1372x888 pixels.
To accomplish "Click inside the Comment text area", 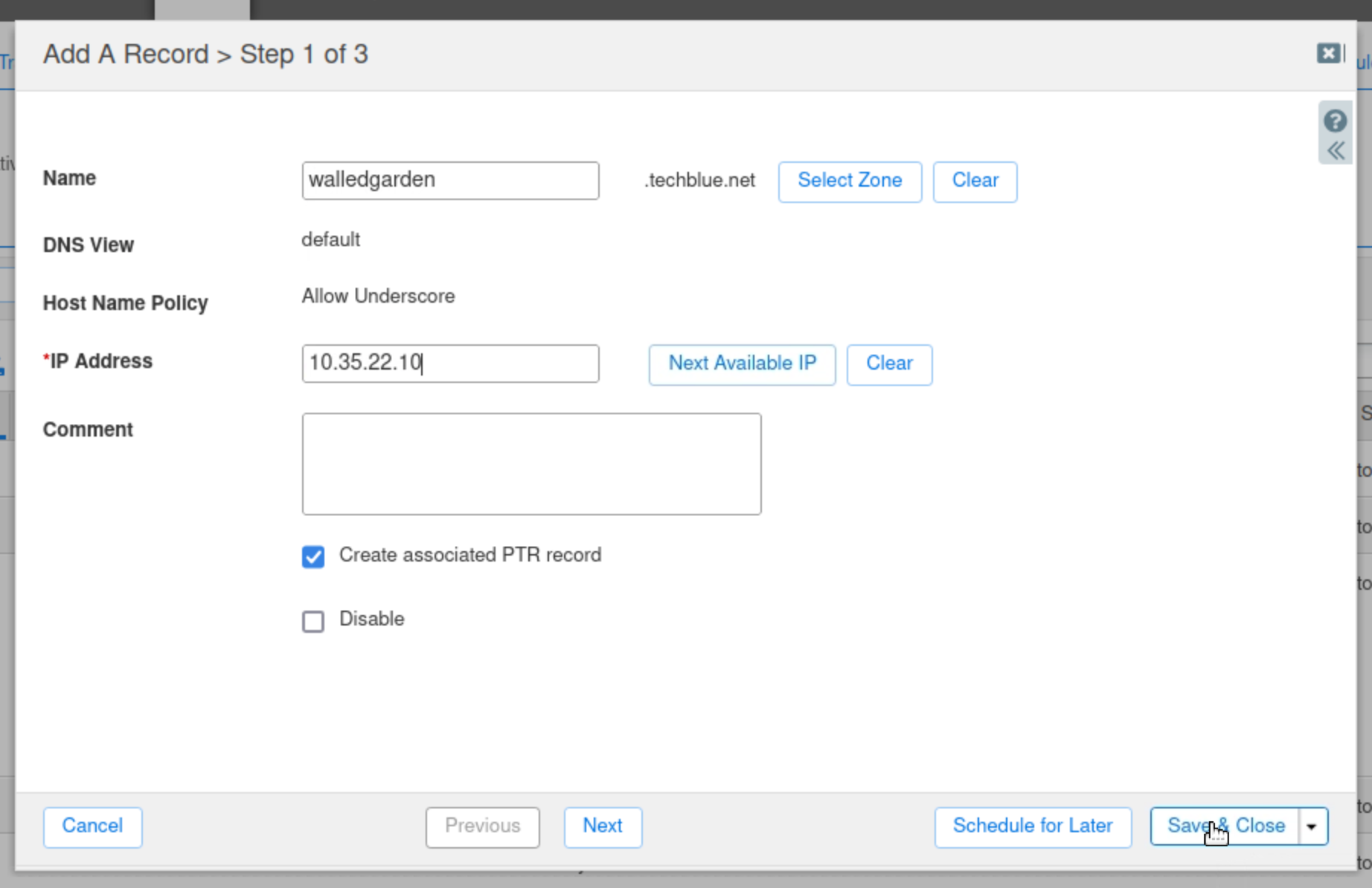I will (531, 464).
